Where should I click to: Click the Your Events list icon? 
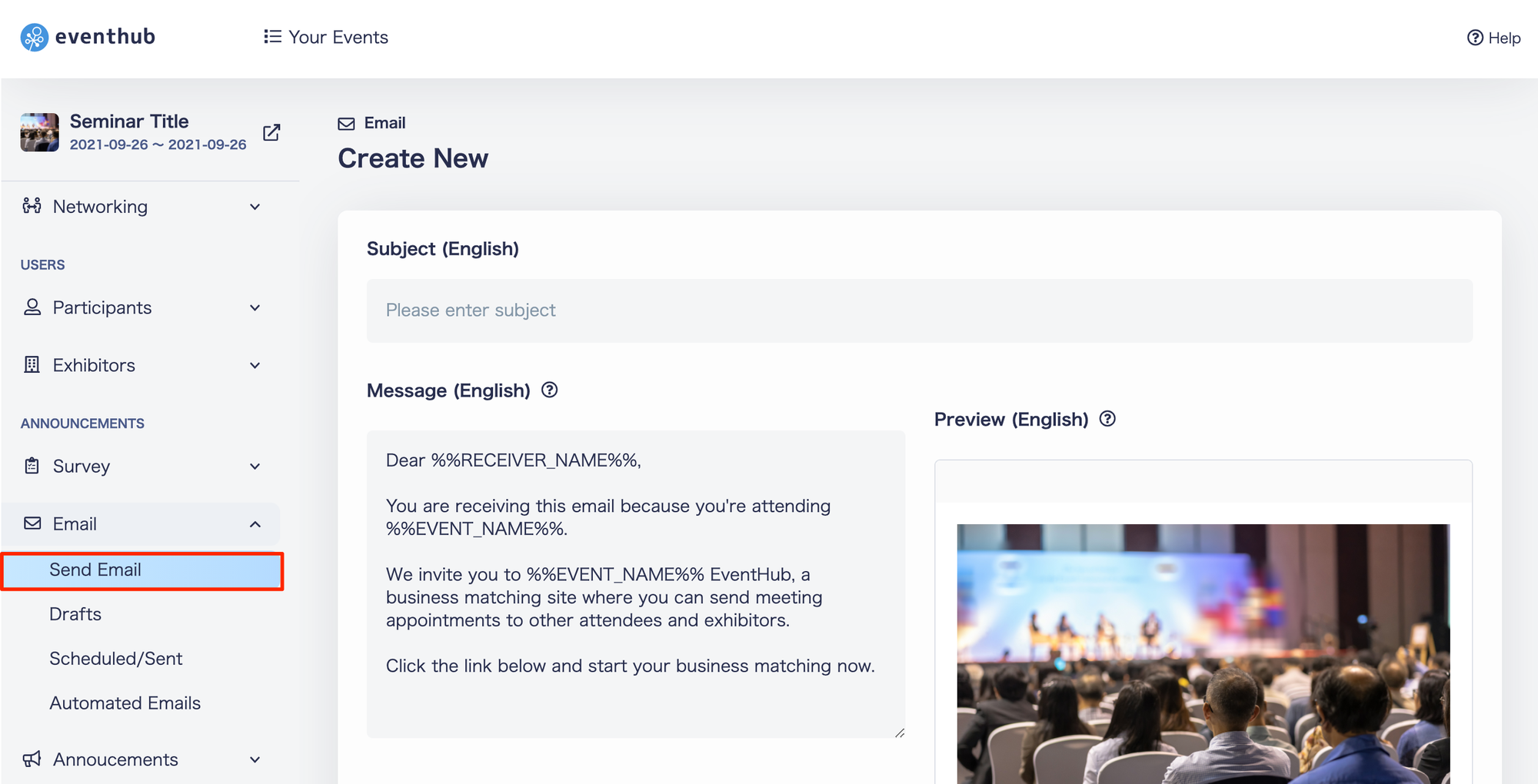tap(272, 37)
